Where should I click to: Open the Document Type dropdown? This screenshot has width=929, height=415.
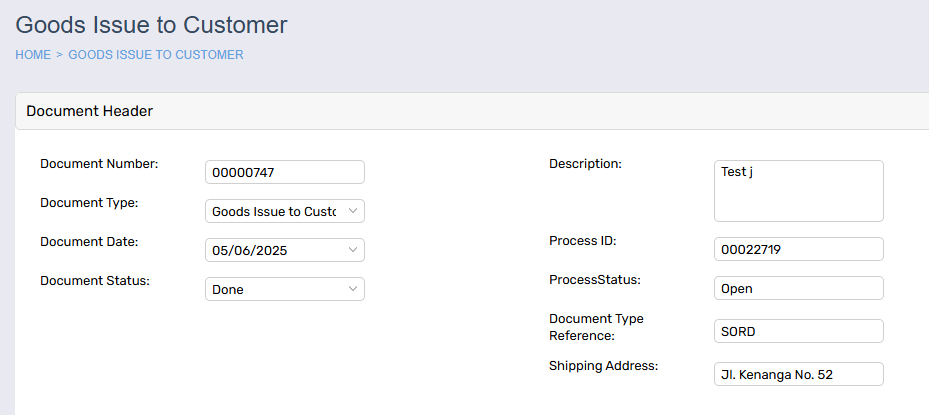coord(285,211)
